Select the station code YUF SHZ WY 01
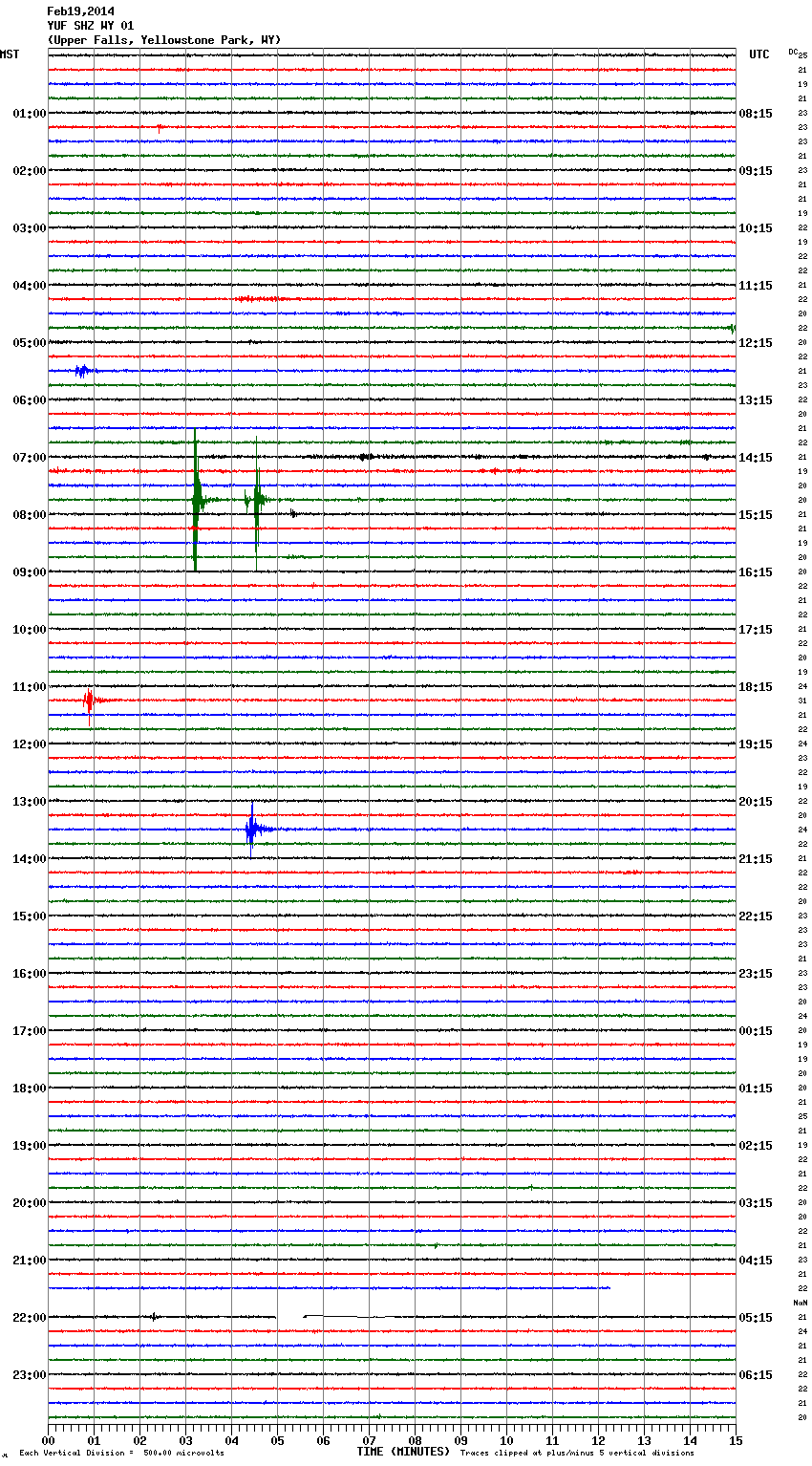Viewport: 812px width, 1466px height. [x=90, y=26]
